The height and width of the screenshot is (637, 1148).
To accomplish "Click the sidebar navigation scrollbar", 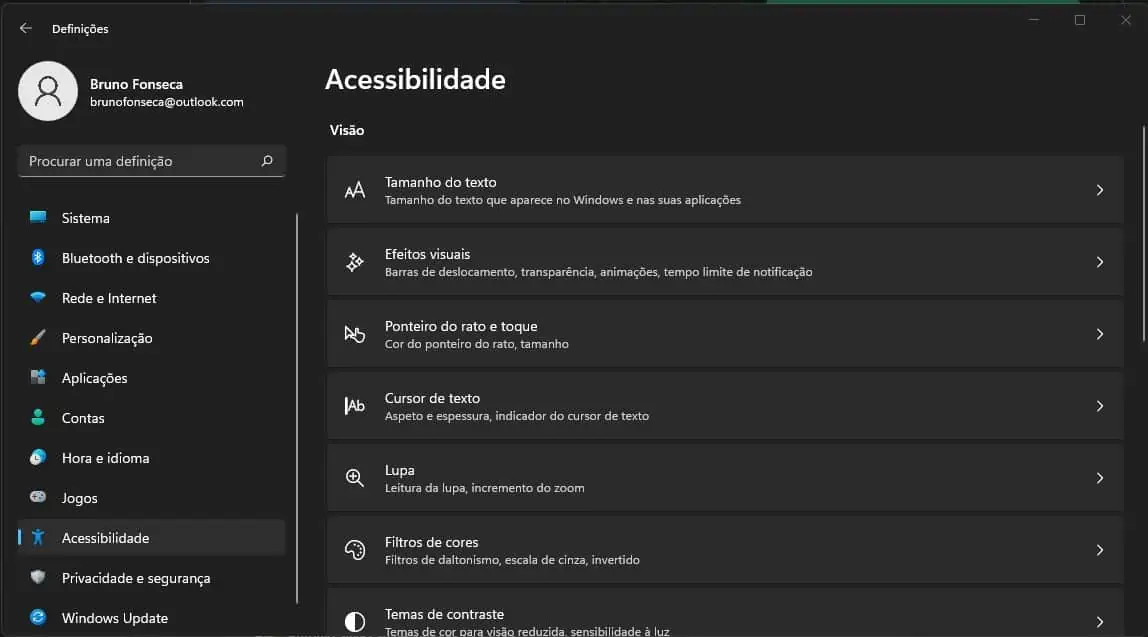I will tap(297, 409).
